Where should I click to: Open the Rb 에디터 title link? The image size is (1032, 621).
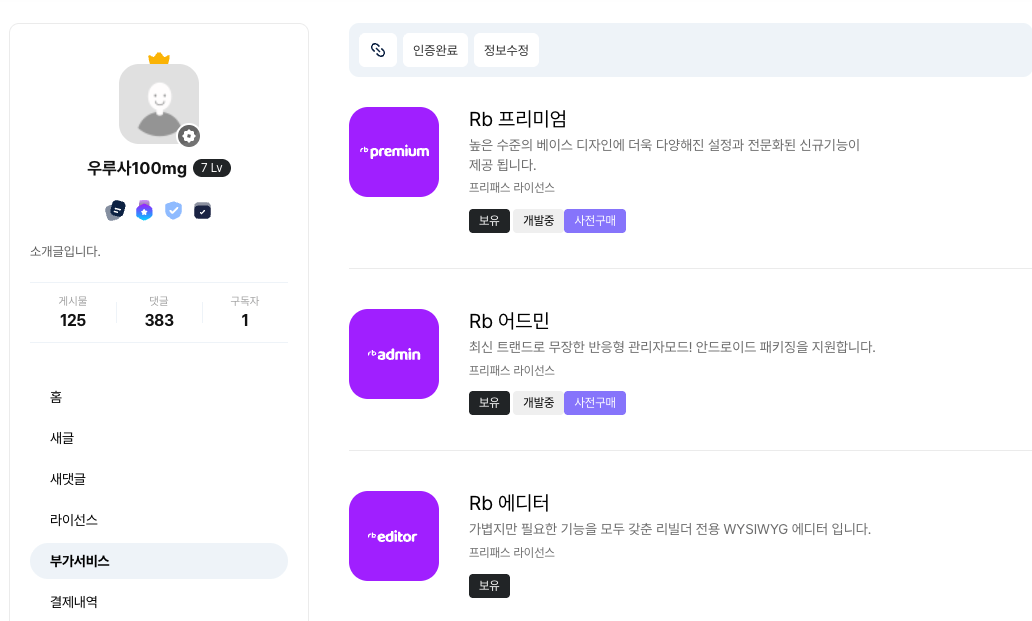[509, 503]
